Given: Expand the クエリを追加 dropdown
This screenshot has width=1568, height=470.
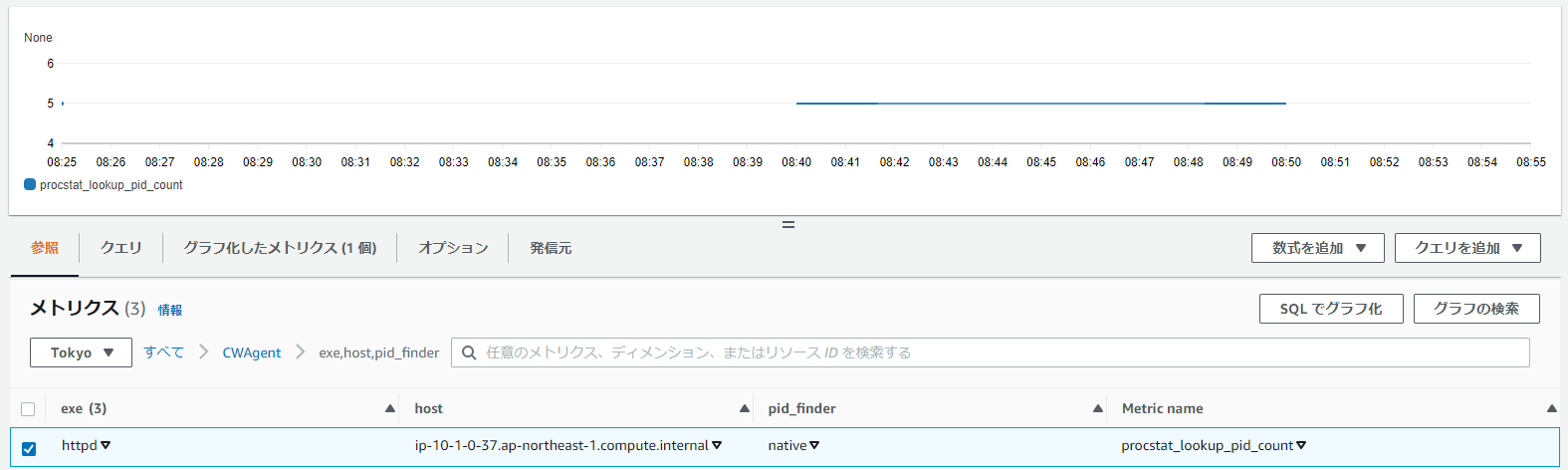Looking at the screenshot, I should tap(1467, 248).
